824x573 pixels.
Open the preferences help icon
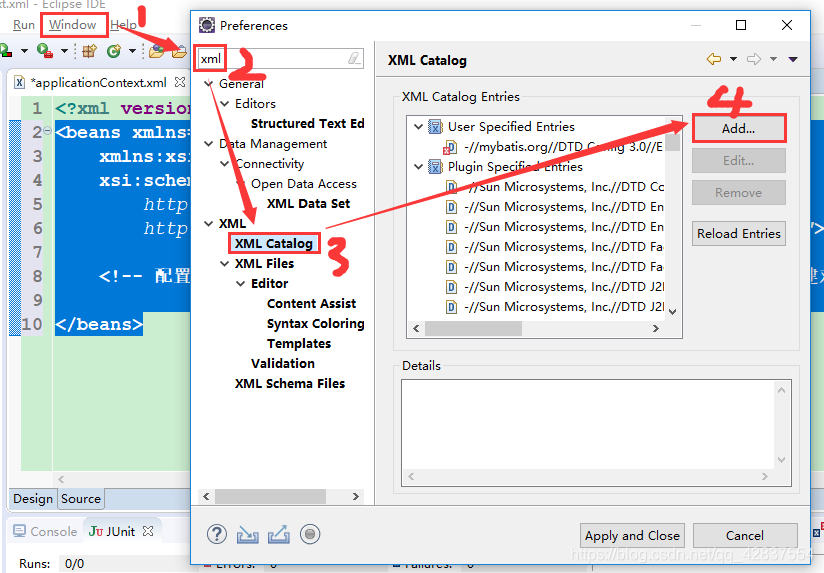(217, 535)
